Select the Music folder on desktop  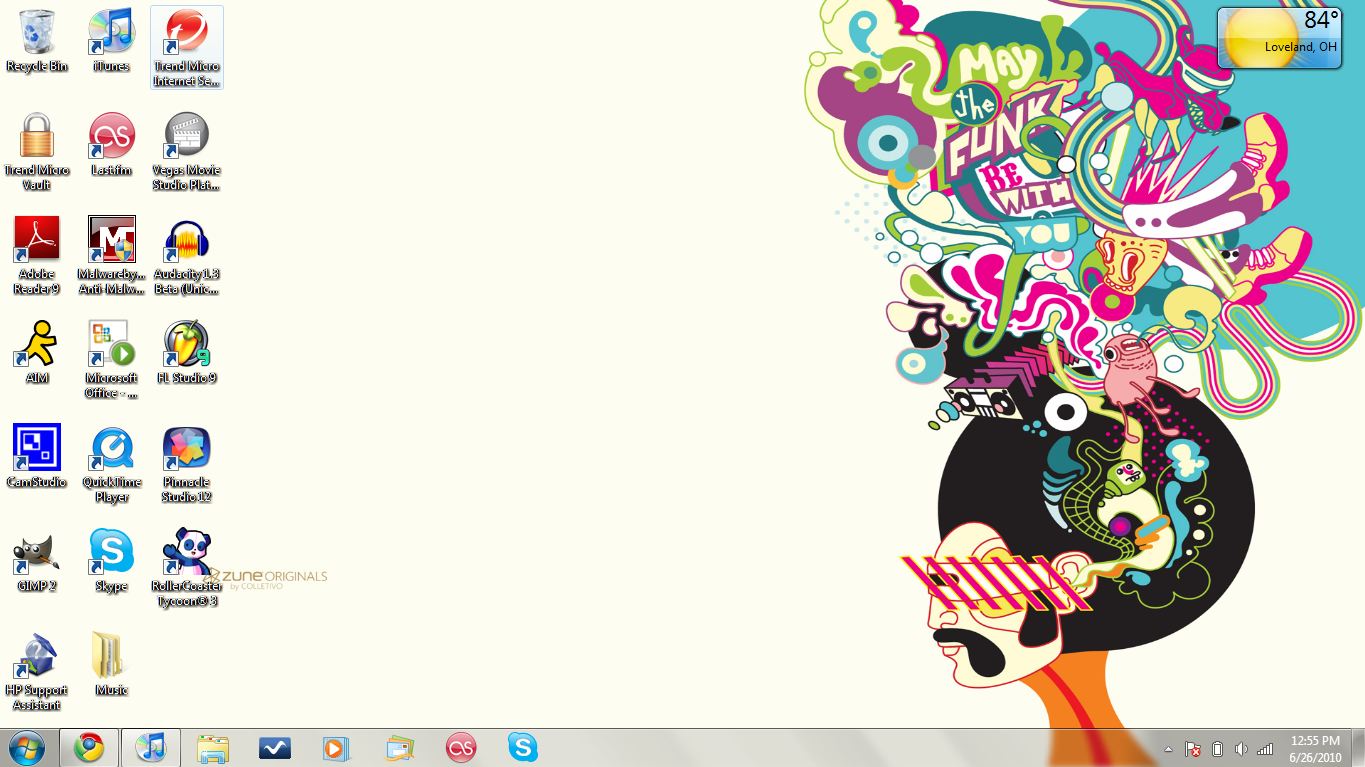point(111,656)
